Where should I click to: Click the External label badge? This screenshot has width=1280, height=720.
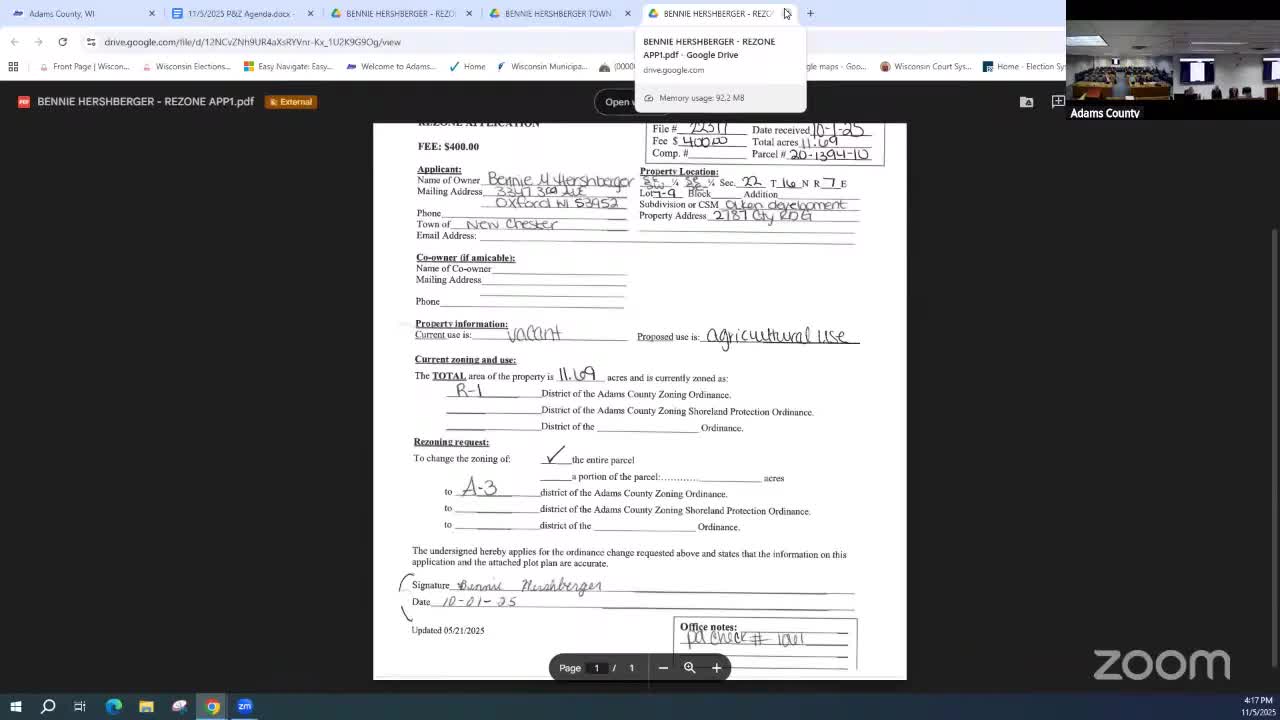click(x=291, y=102)
